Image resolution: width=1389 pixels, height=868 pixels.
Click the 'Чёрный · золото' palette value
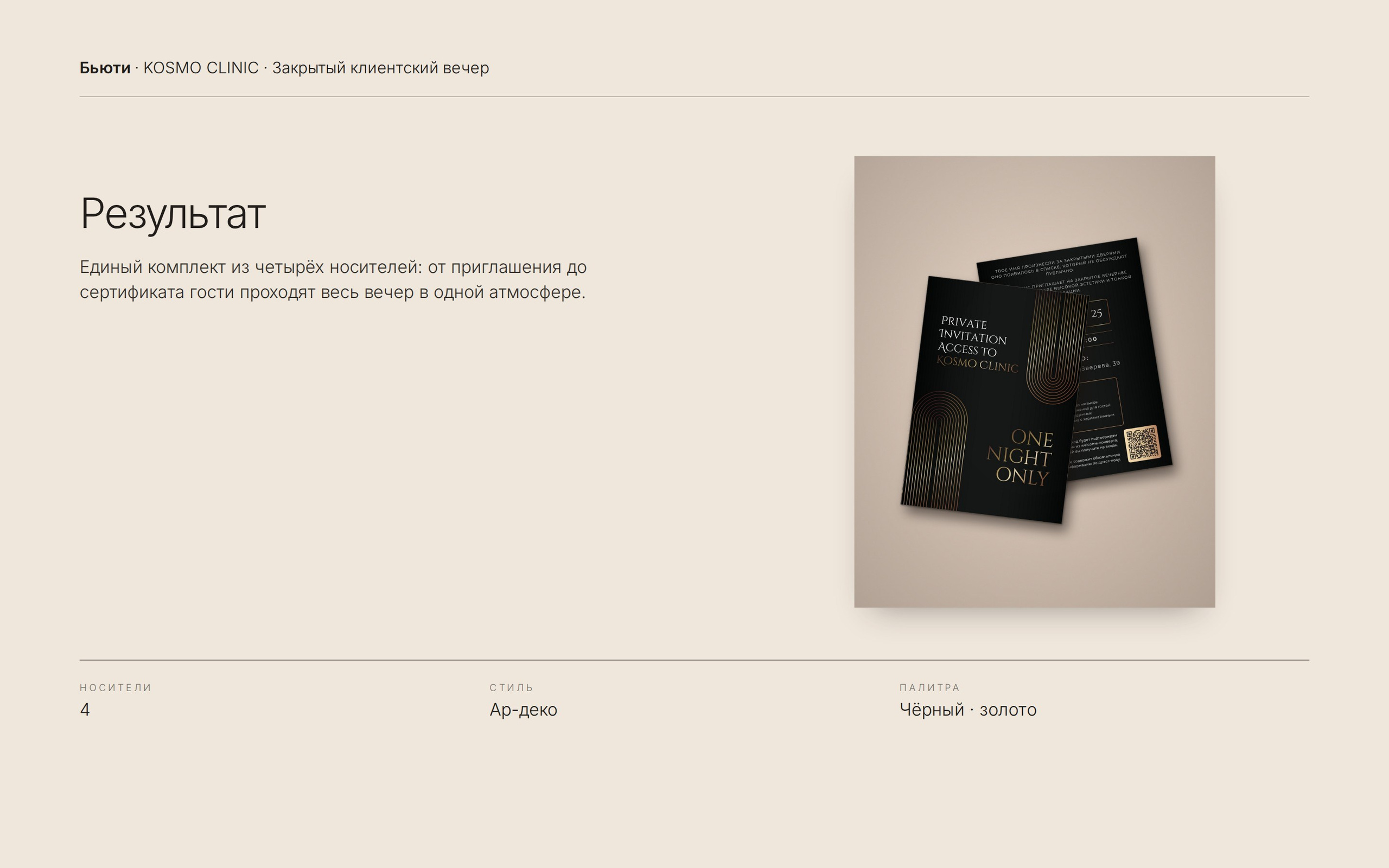click(x=968, y=710)
